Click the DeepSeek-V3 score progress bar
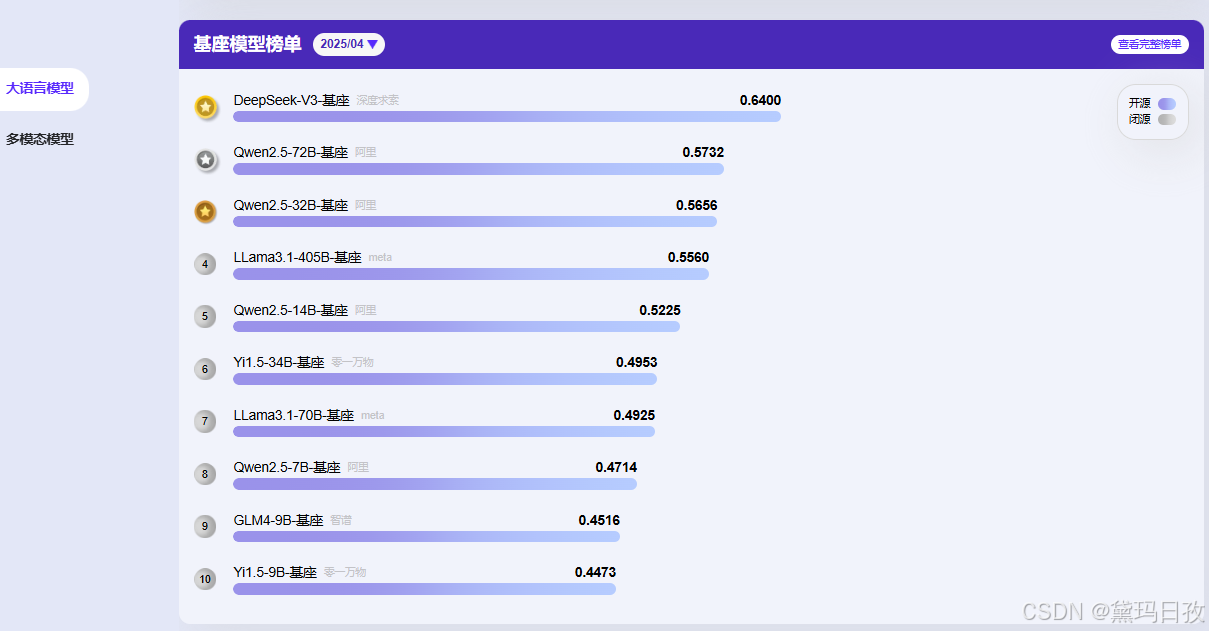 pyautogui.click(x=507, y=116)
